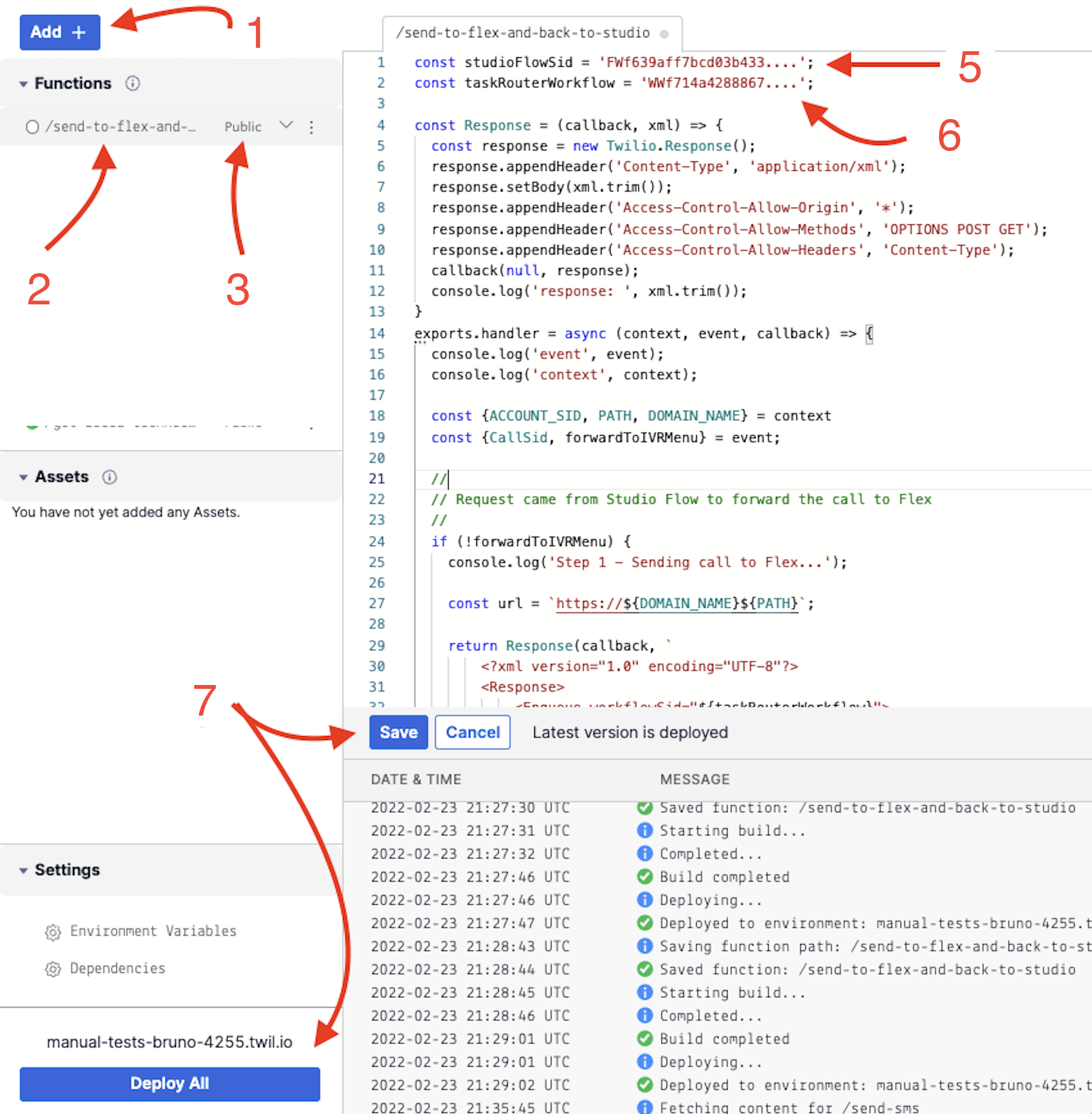Open the Assets info icon
1092x1114 pixels.
110,477
